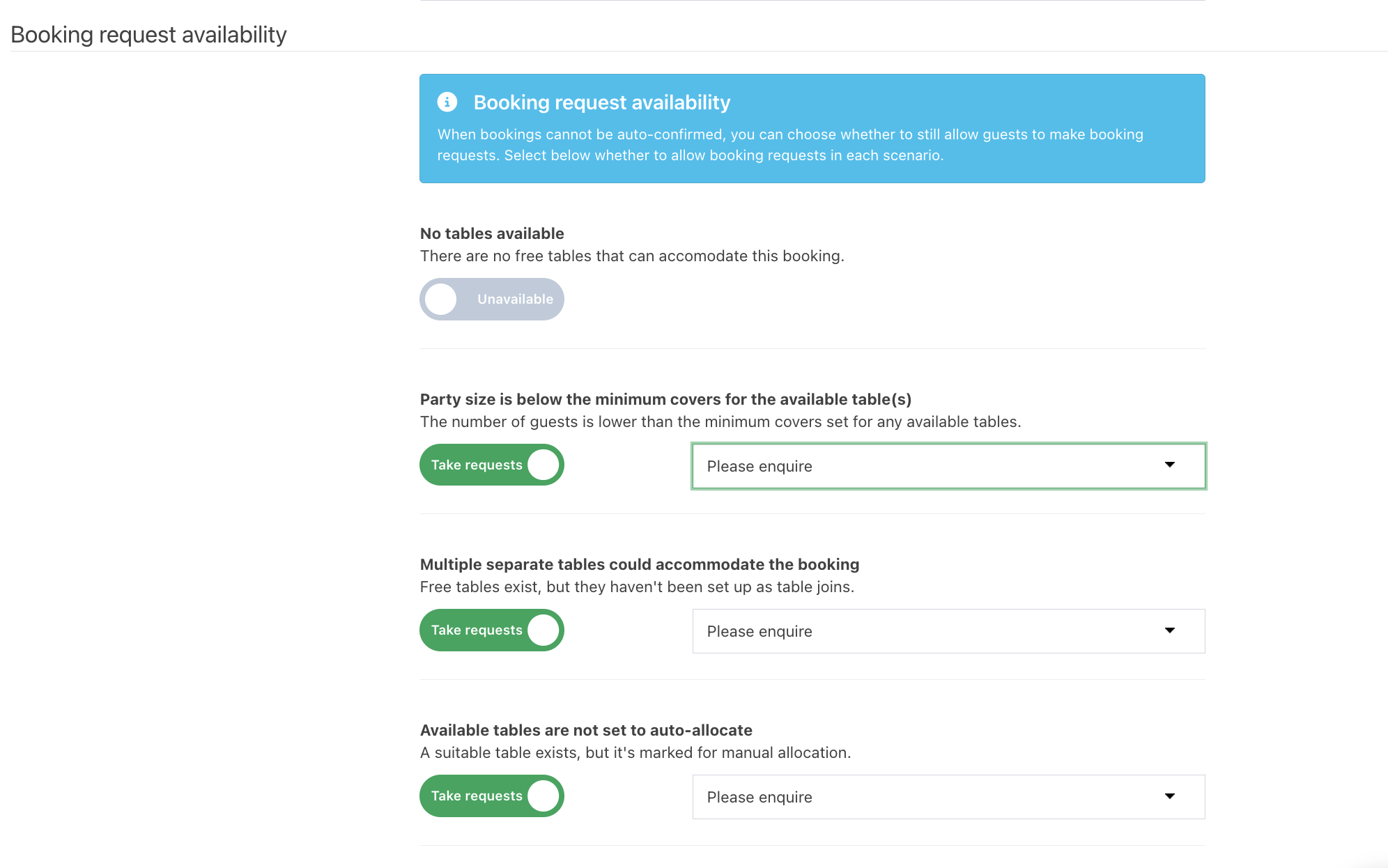Click Multiple separate tables could accommodate heading

coord(639,564)
